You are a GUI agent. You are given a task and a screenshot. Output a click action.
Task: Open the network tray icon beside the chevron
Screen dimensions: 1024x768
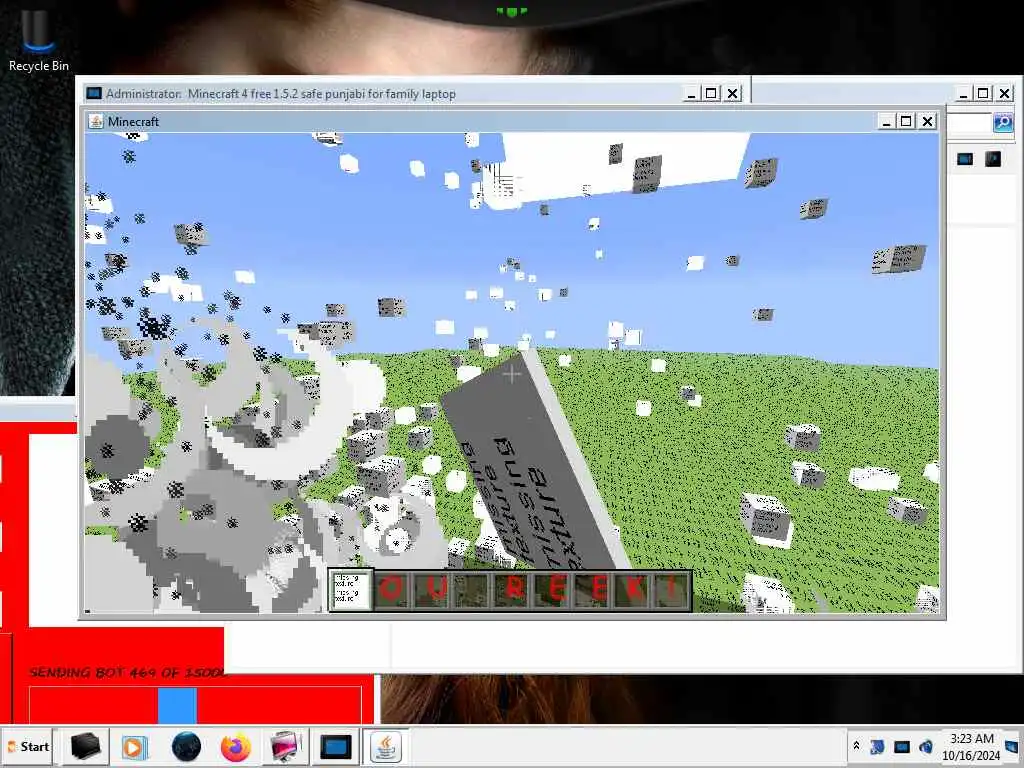pos(877,746)
